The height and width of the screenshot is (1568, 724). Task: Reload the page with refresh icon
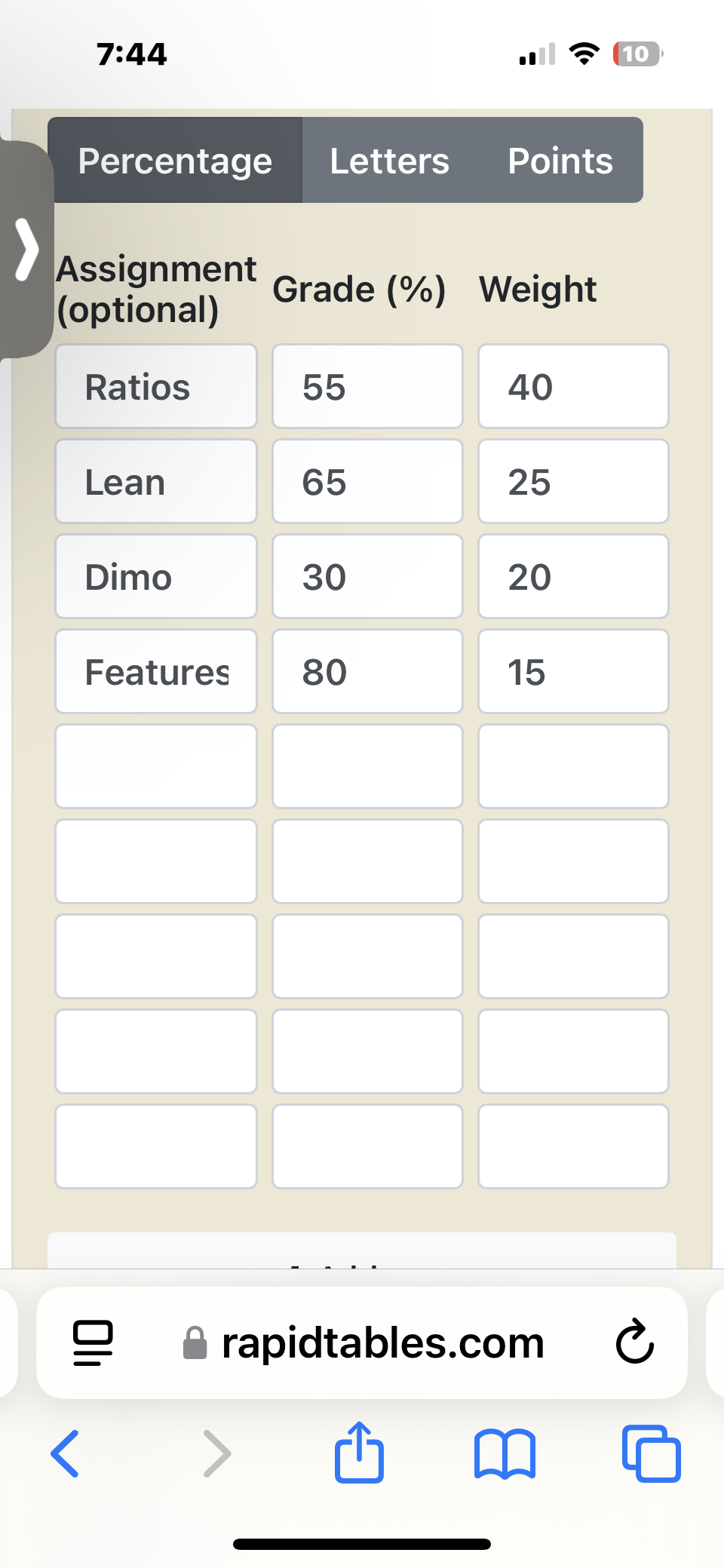coord(634,1343)
